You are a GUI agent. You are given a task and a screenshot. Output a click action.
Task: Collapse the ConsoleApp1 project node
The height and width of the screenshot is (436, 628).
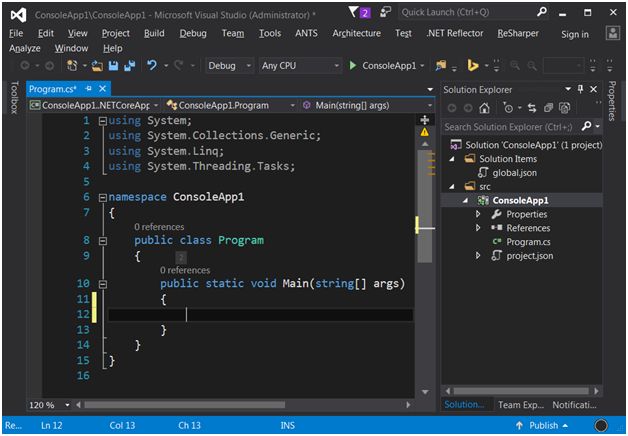465,201
